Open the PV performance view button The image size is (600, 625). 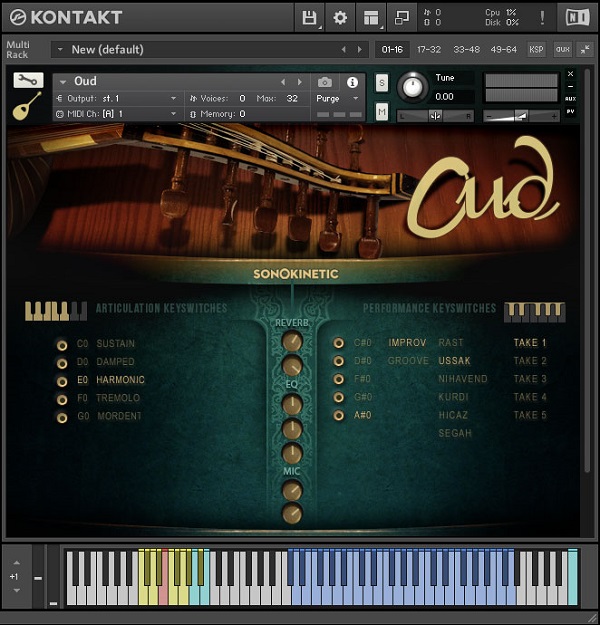pos(570,111)
